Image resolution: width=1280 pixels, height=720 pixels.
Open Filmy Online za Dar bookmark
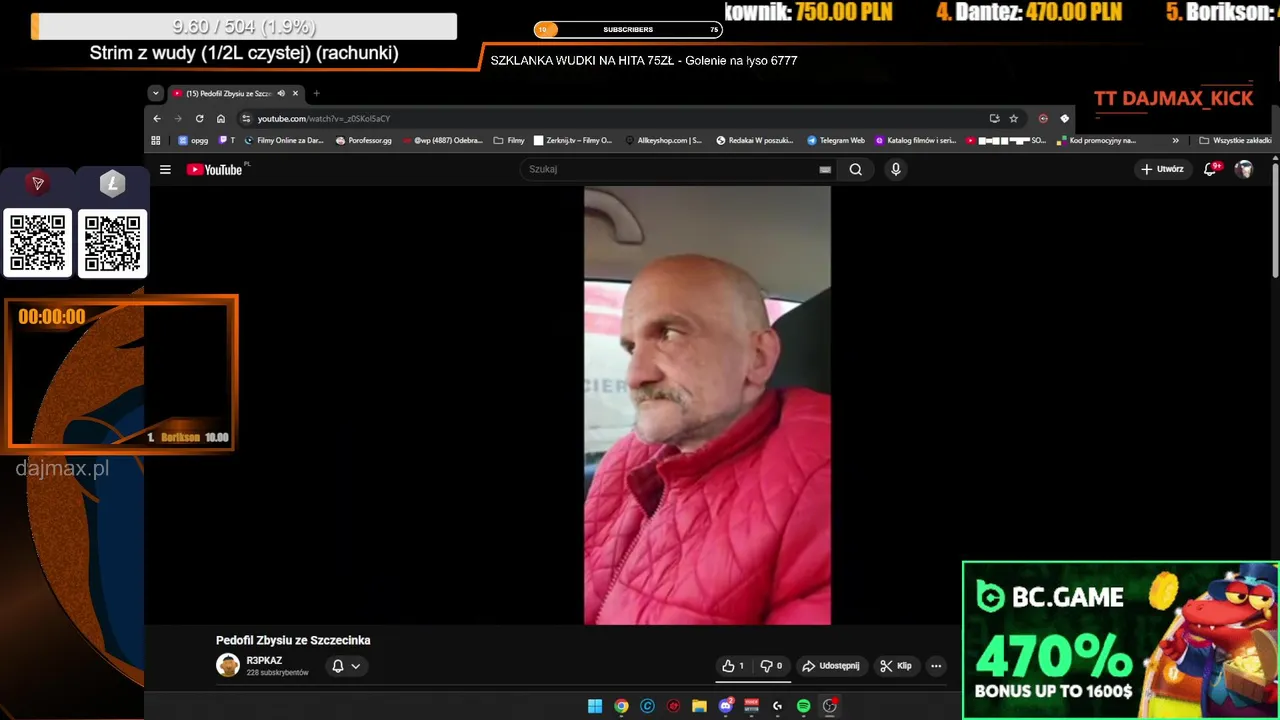tap(283, 141)
